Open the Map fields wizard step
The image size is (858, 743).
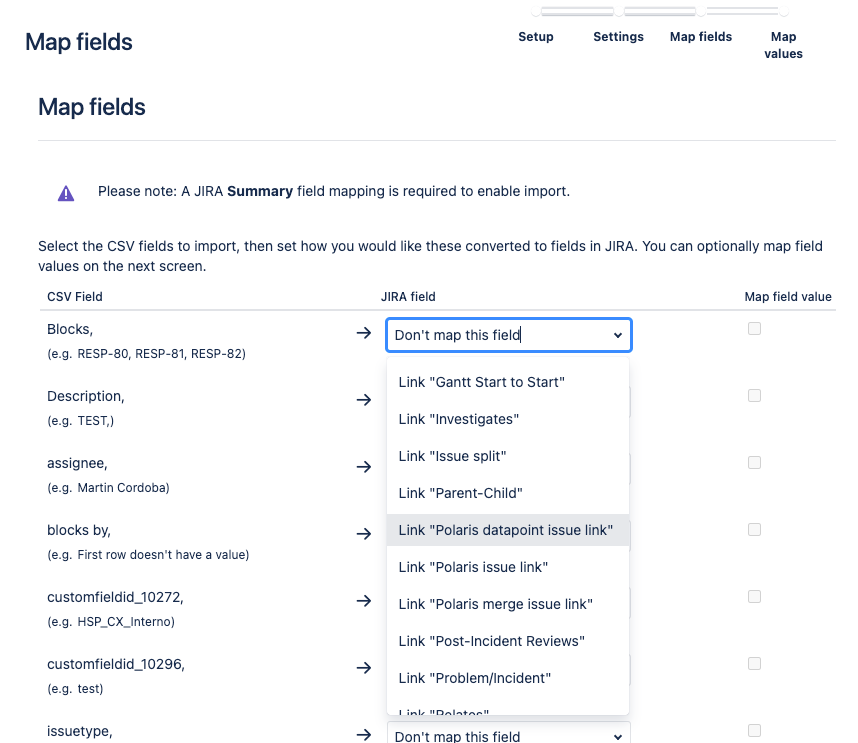[x=701, y=37]
